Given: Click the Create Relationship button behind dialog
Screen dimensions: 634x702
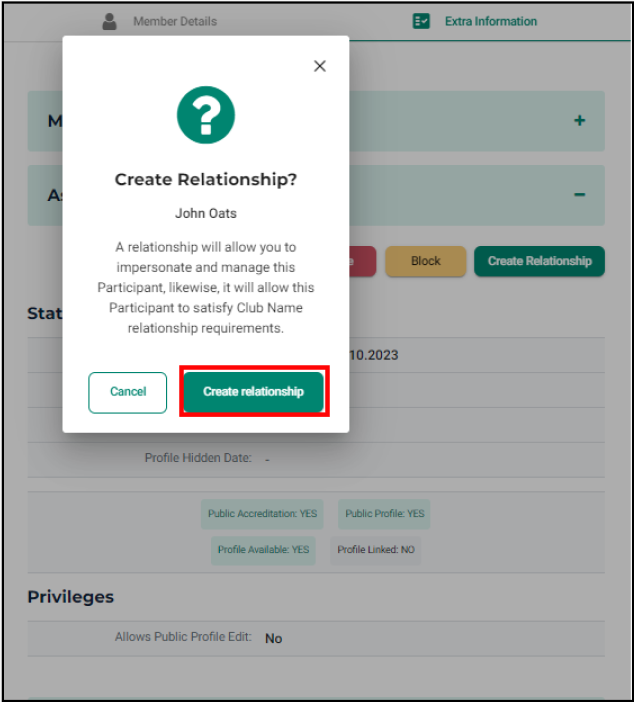Looking at the screenshot, I should 540,261.
